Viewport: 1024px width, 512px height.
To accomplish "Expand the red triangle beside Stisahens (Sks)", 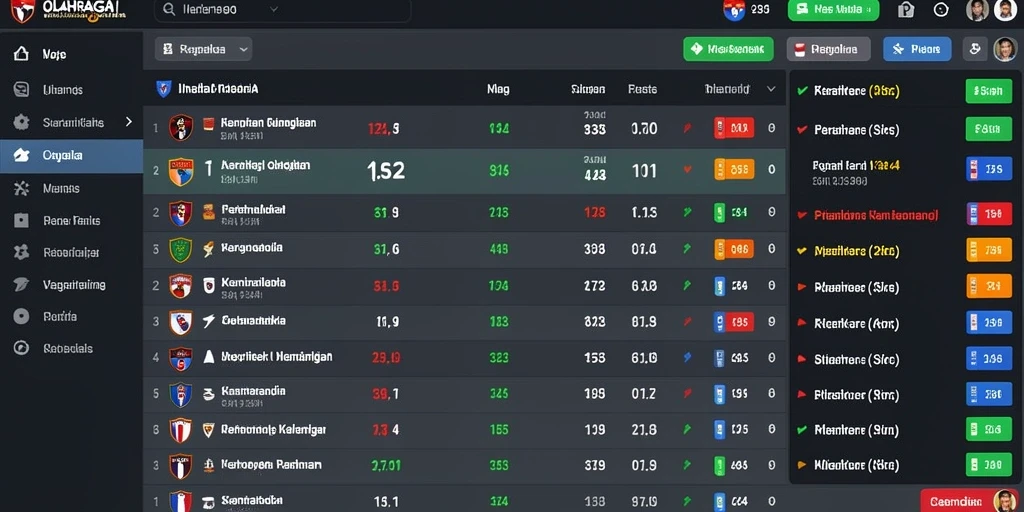I will coord(803,359).
